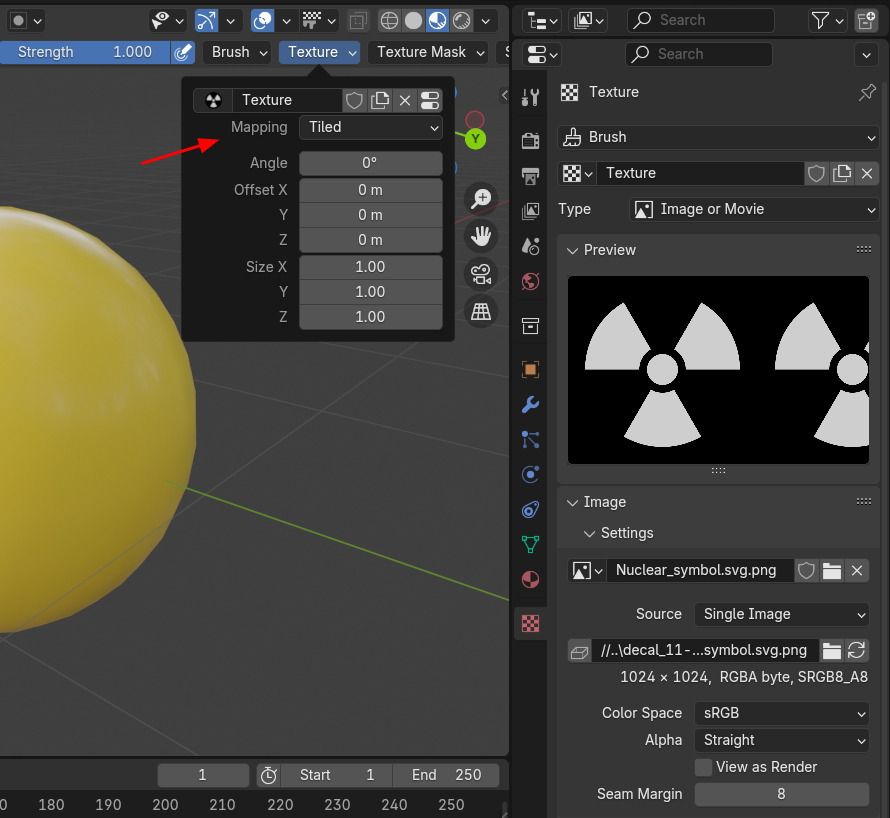Click the Strength 1.000 slider
The width and height of the screenshot is (890, 818).
pyautogui.click(x=85, y=52)
